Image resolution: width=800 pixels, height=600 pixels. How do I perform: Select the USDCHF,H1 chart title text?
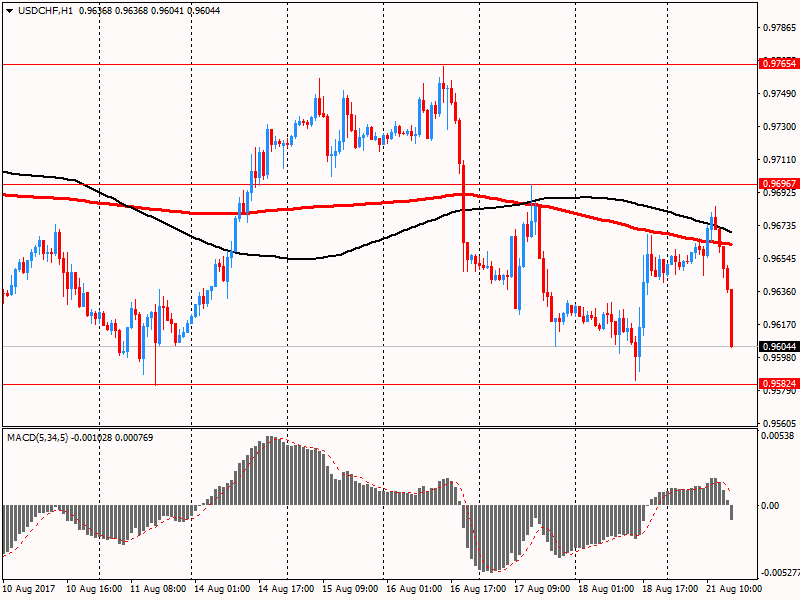point(45,11)
